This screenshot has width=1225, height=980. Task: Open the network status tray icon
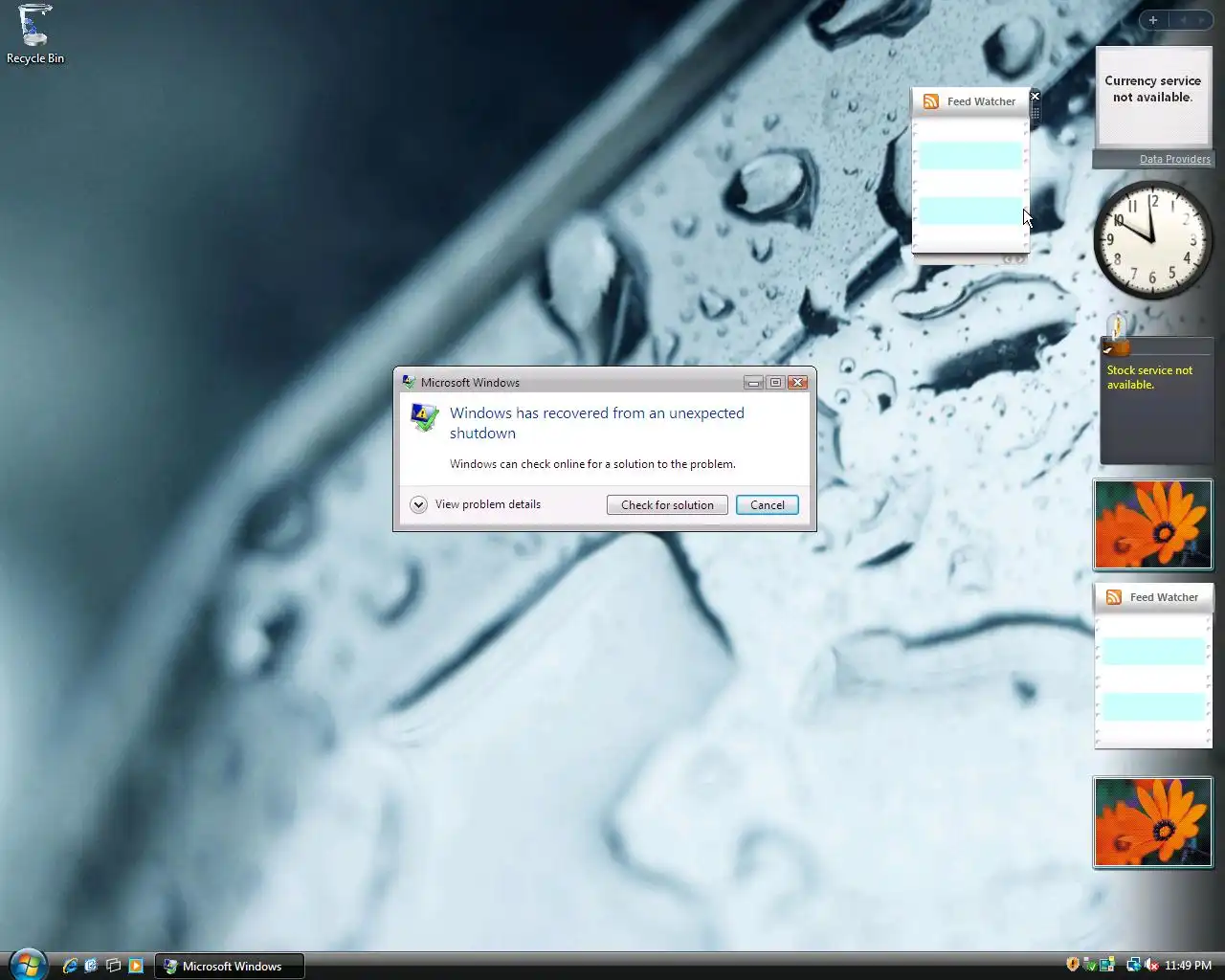click(x=1134, y=965)
